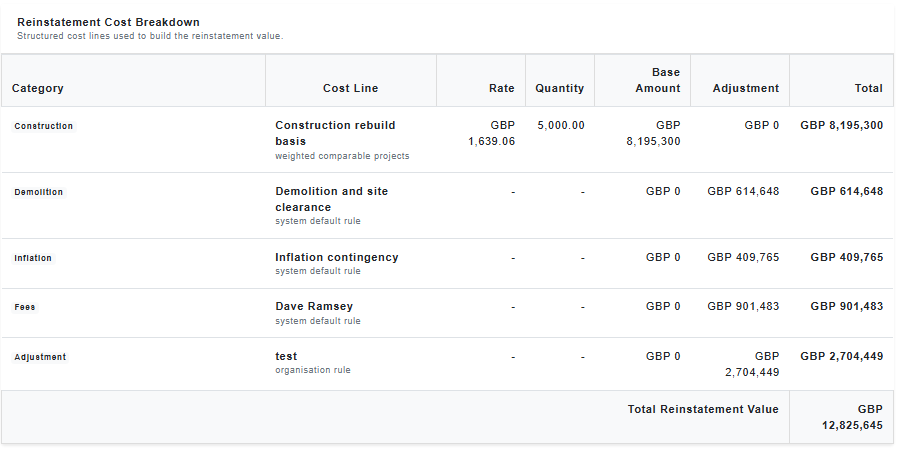Screen dimensions: 907x455
Task: Click Construction adjustment GBP 0
Action: click(x=761, y=125)
